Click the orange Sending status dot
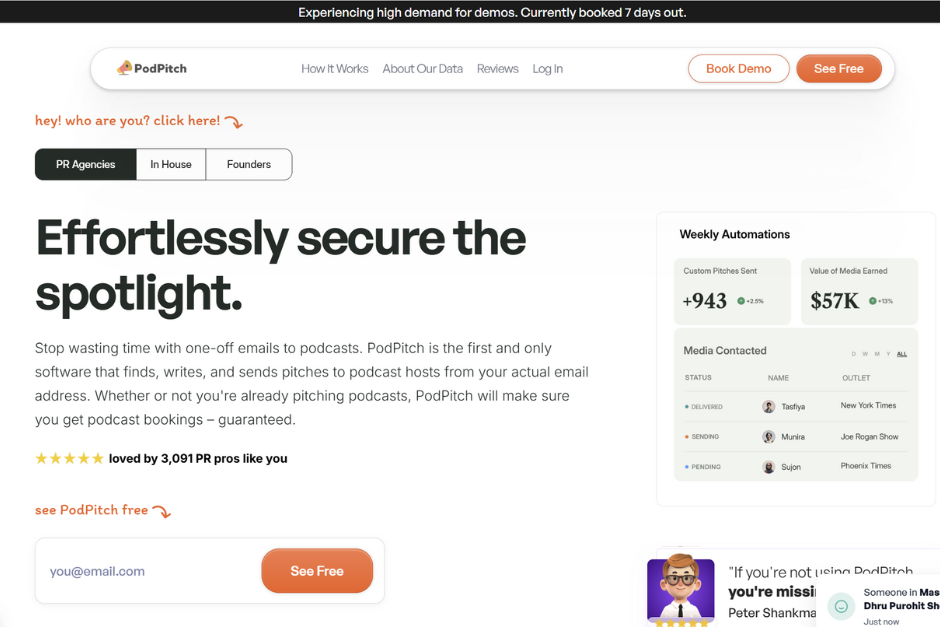The width and height of the screenshot is (940, 627). (686, 435)
